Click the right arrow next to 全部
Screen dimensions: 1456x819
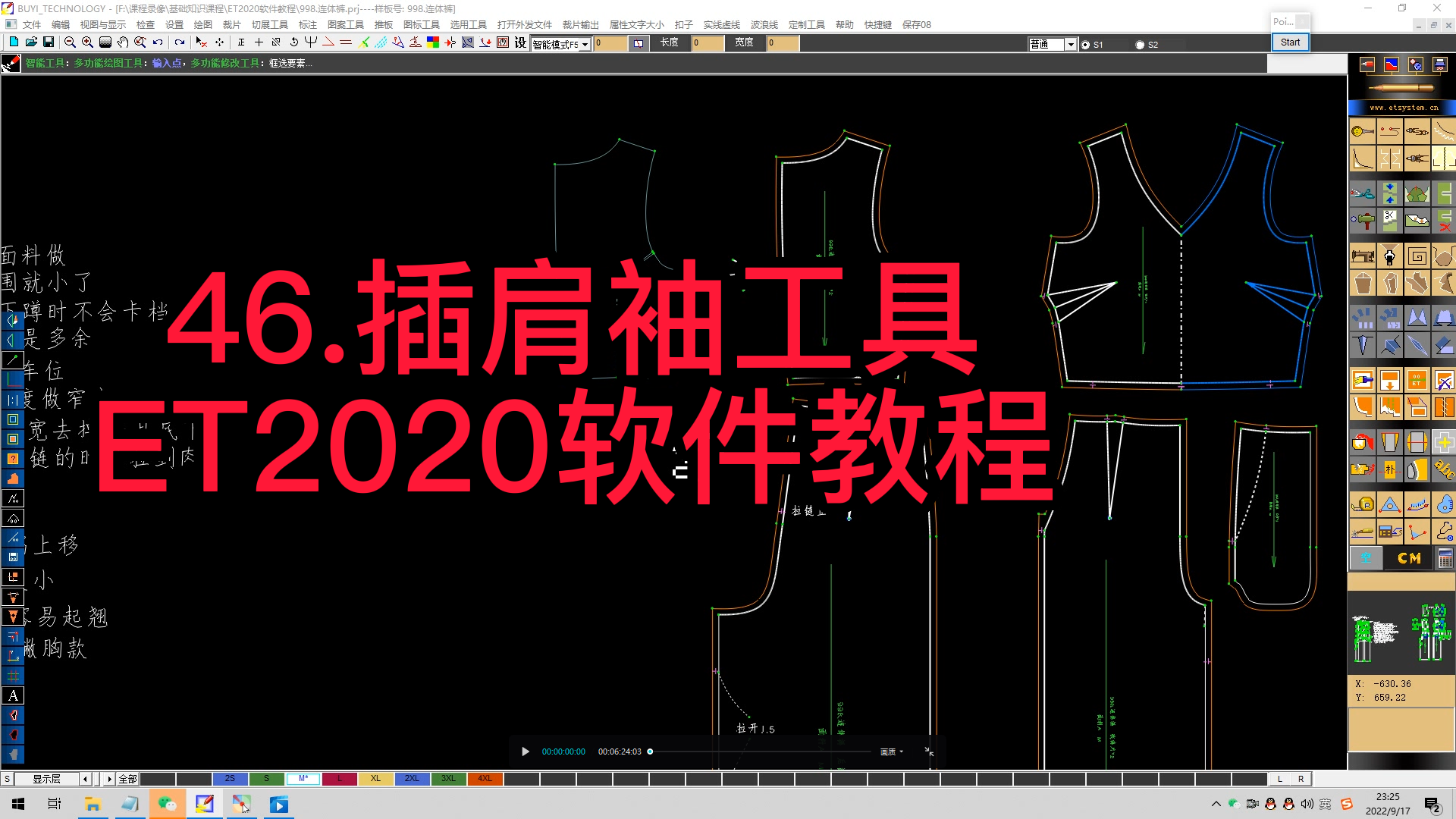(x=109, y=779)
